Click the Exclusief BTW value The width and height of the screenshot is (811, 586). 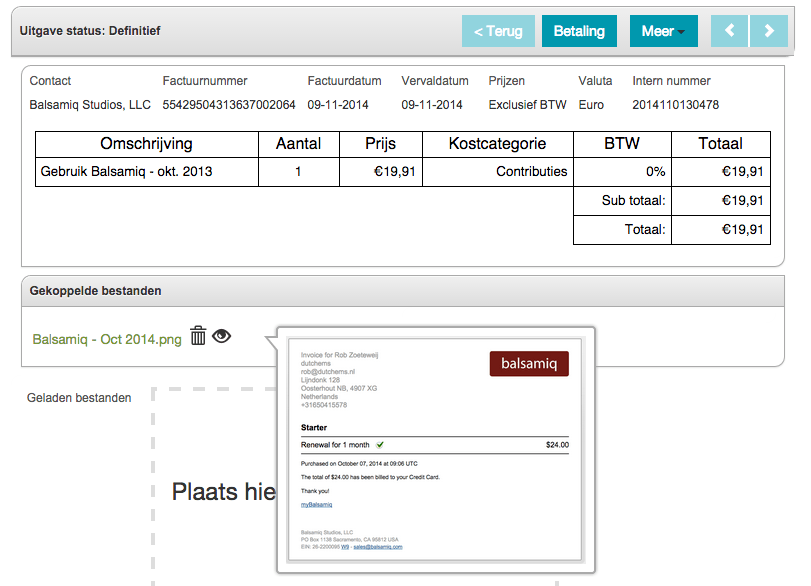(x=528, y=105)
